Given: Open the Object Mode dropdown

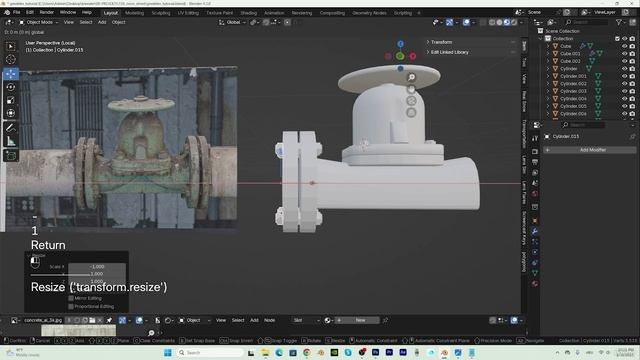Looking at the screenshot, I should click(x=39, y=22).
